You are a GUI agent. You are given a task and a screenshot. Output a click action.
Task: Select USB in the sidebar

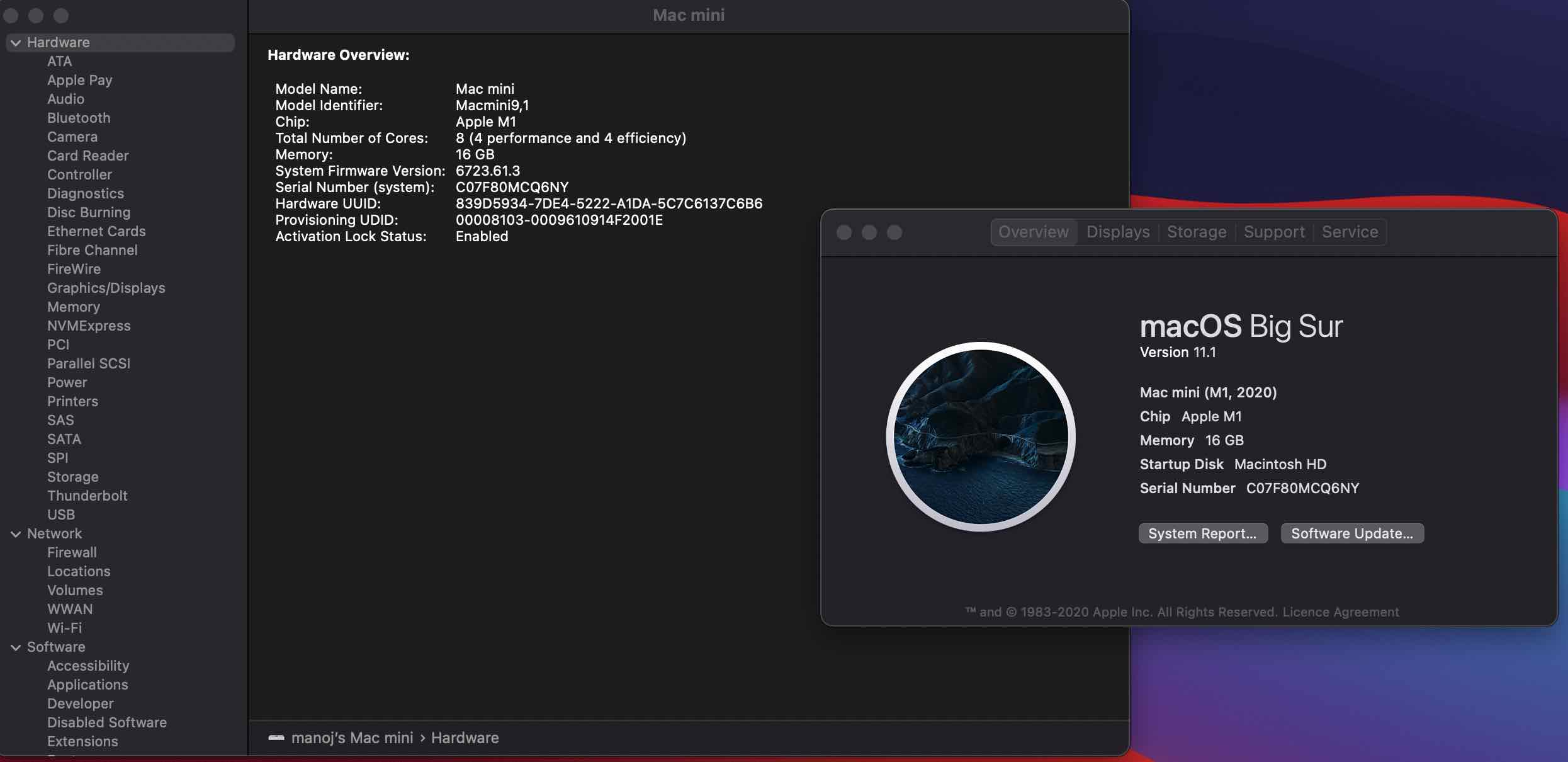pos(61,515)
